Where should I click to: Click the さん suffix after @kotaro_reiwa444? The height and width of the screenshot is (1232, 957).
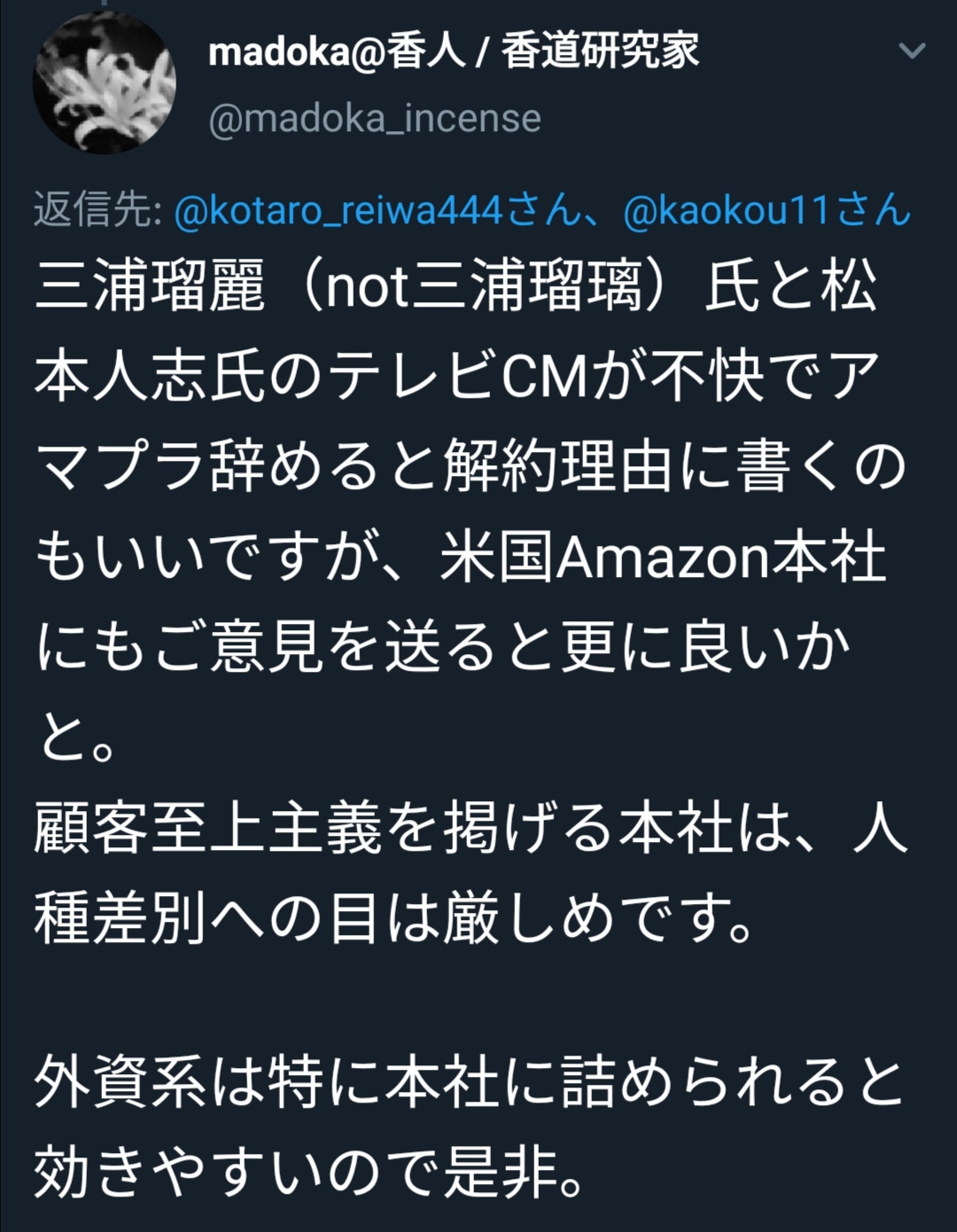[x=543, y=211]
